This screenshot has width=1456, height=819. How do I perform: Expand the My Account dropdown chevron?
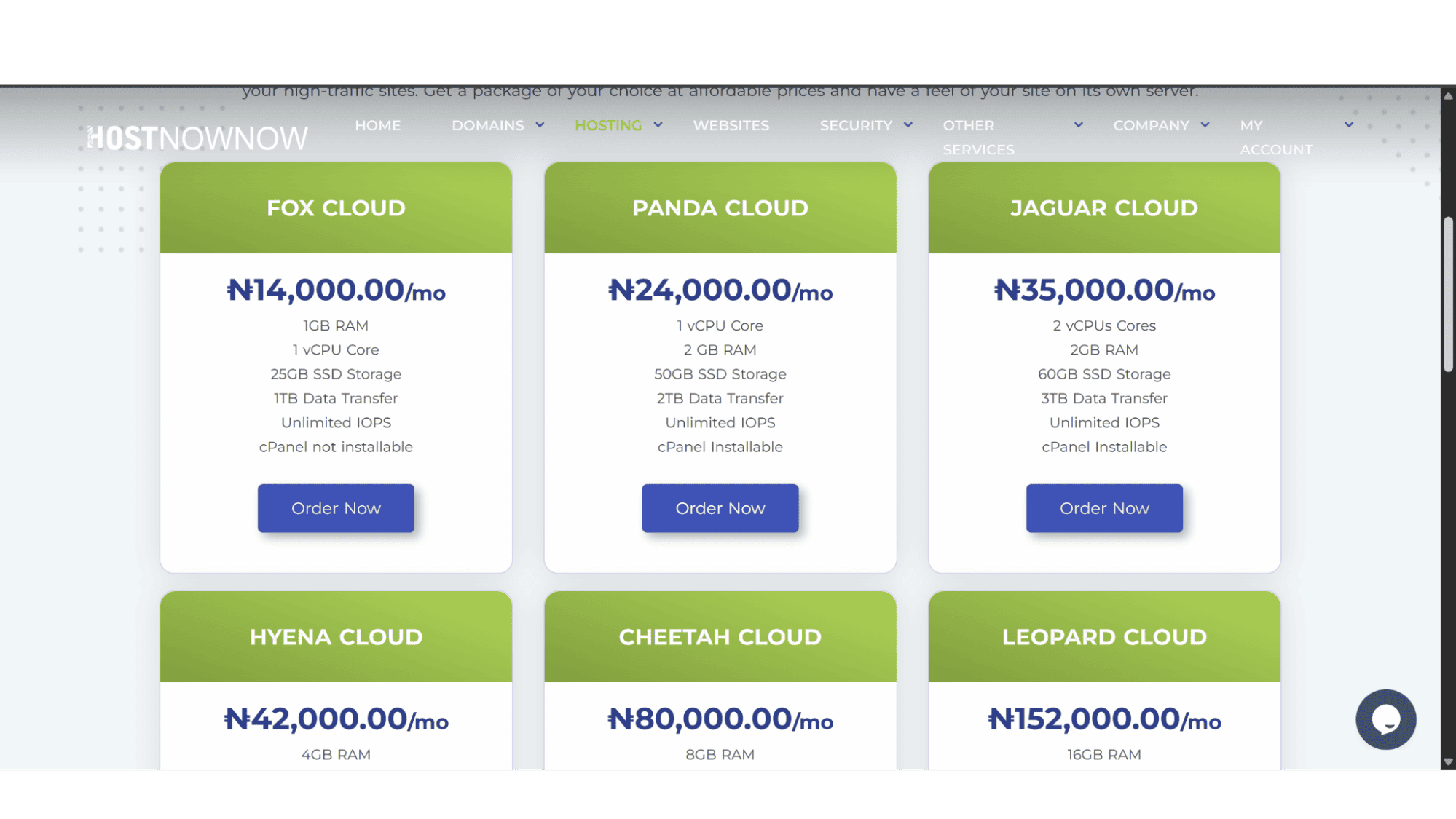tap(1348, 125)
